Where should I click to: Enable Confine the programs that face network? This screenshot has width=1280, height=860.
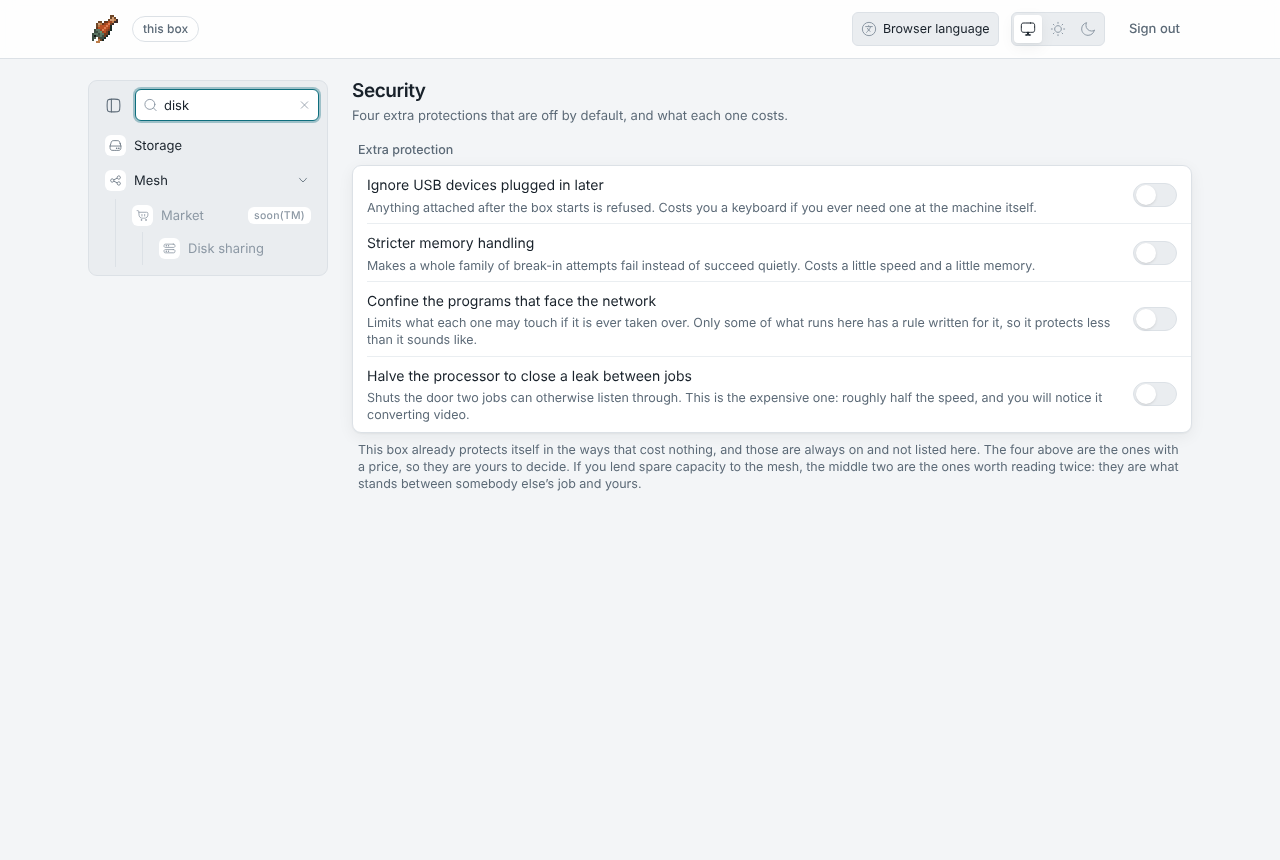(x=1155, y=319)
